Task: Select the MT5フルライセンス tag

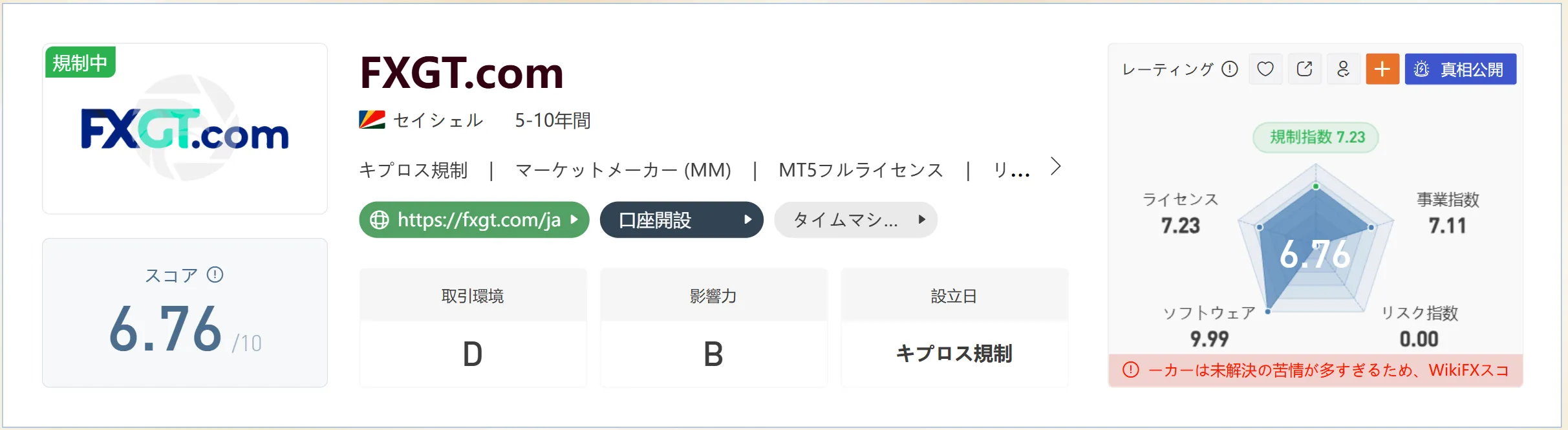Action: point(861,170)
